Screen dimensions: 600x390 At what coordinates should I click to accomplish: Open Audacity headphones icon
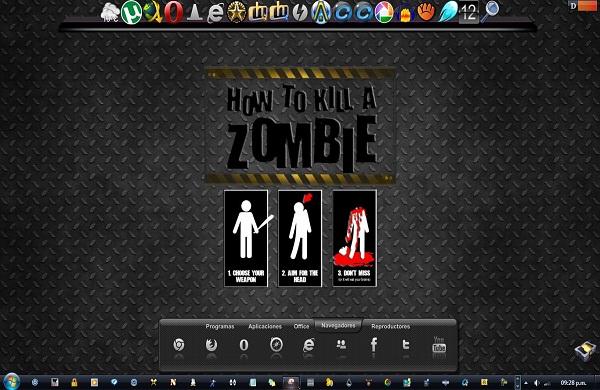coord(405,13)
